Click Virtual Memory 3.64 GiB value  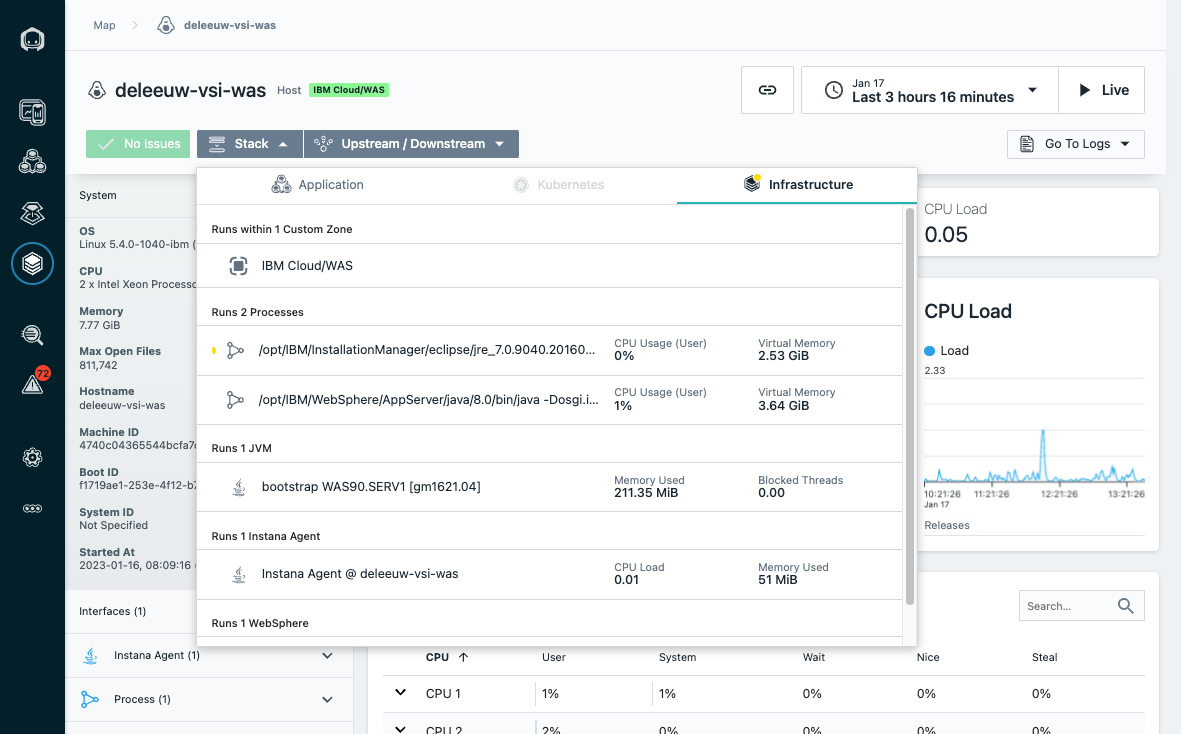coord(783,406)
